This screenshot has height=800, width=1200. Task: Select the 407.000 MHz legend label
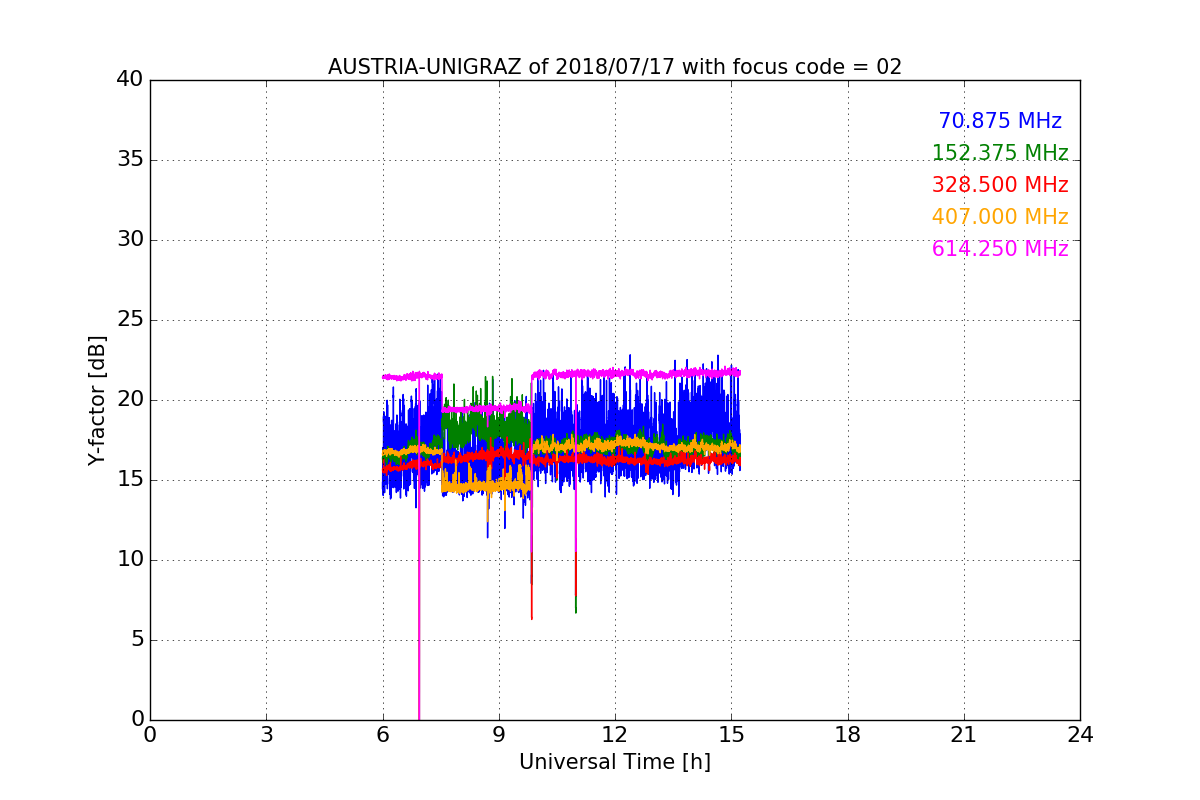click(x=1000, y=217)
